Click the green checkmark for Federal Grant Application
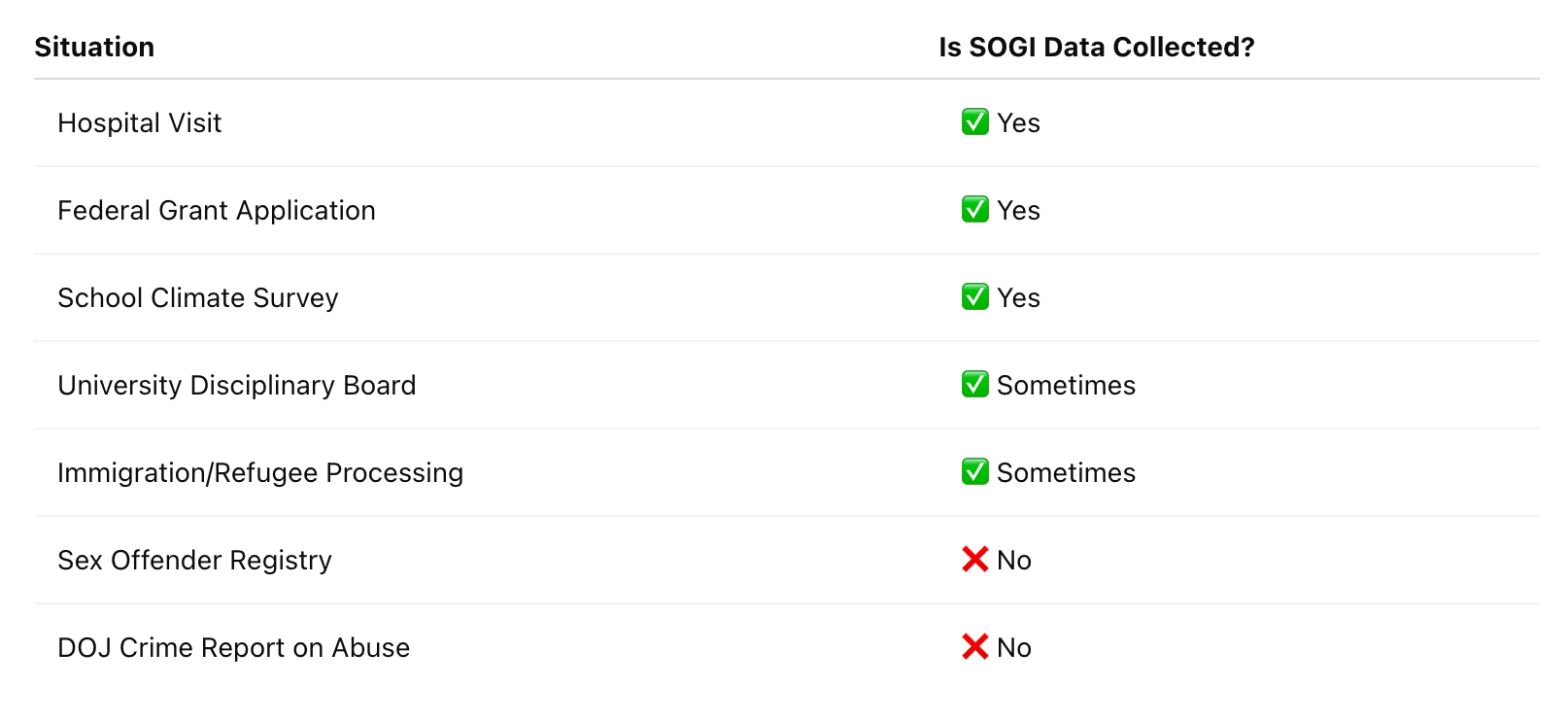This screenshot has height=721, width=1568. pos(974,210)
